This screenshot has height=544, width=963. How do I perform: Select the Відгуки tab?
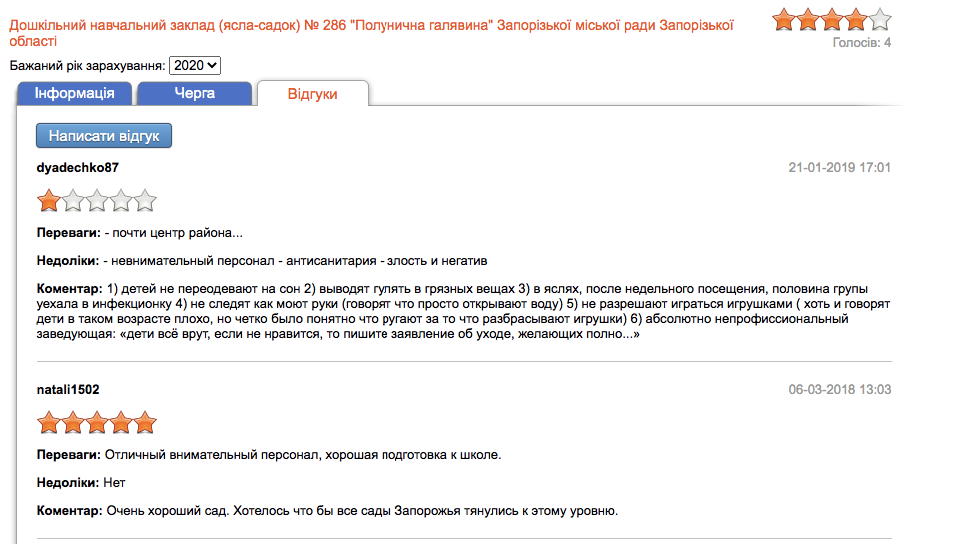pos(312,93)
